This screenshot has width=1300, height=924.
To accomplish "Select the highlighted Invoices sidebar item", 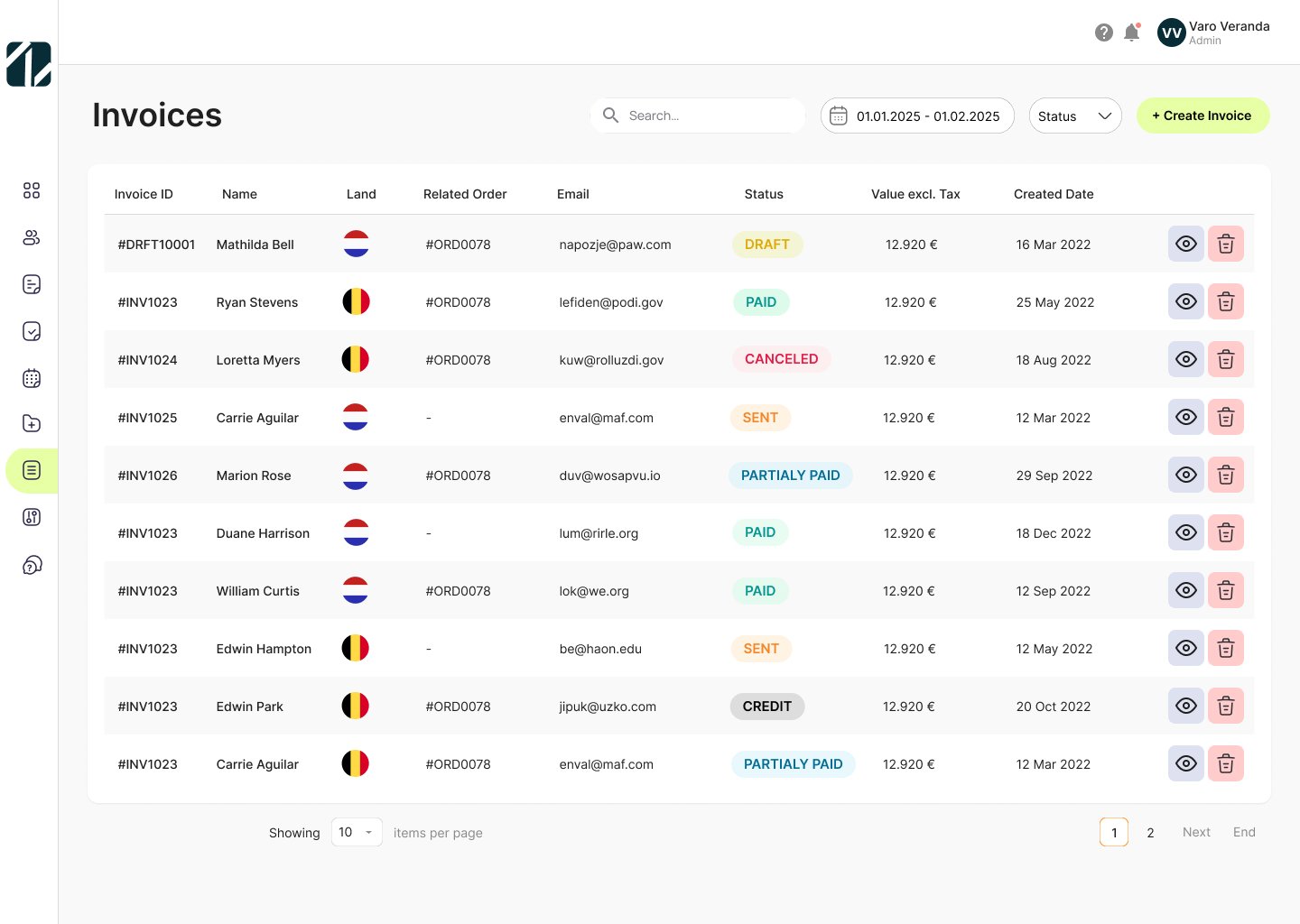I will pos(32,470).
